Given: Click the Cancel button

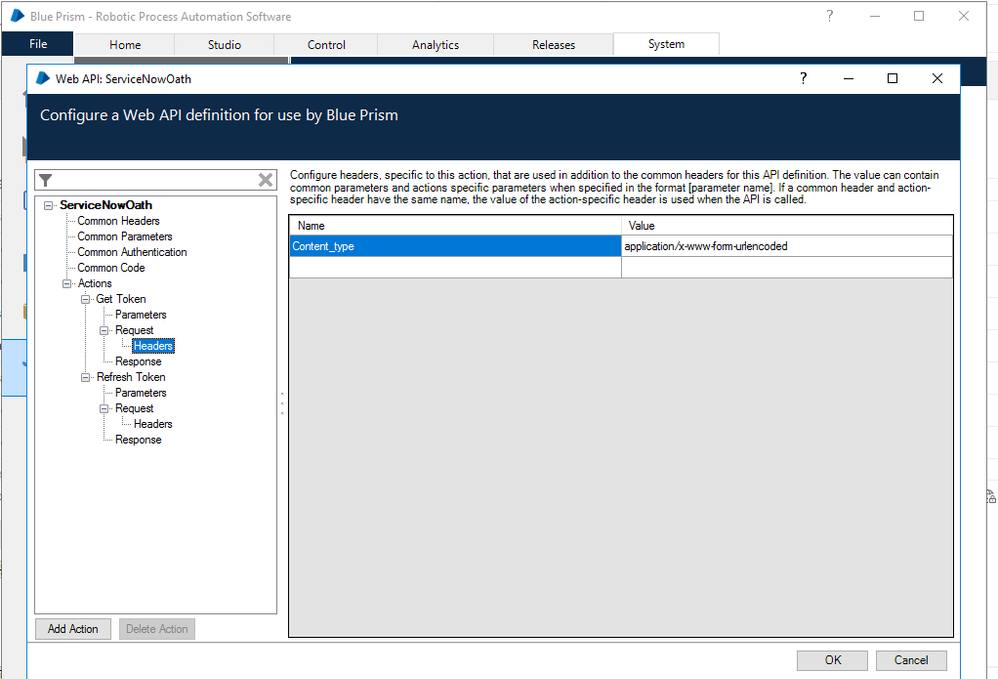Looking at the screenshot, I should 911,660.
